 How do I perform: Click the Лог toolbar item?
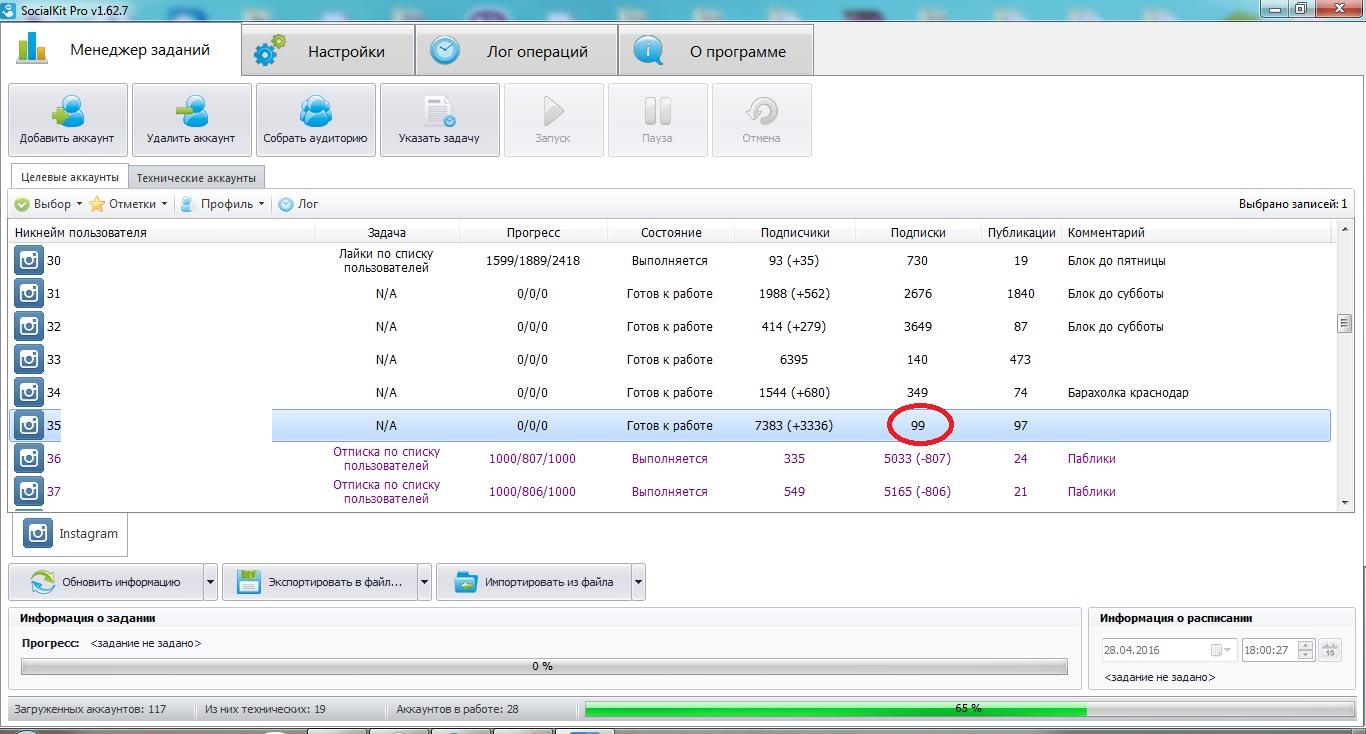(x=298, y=204)
